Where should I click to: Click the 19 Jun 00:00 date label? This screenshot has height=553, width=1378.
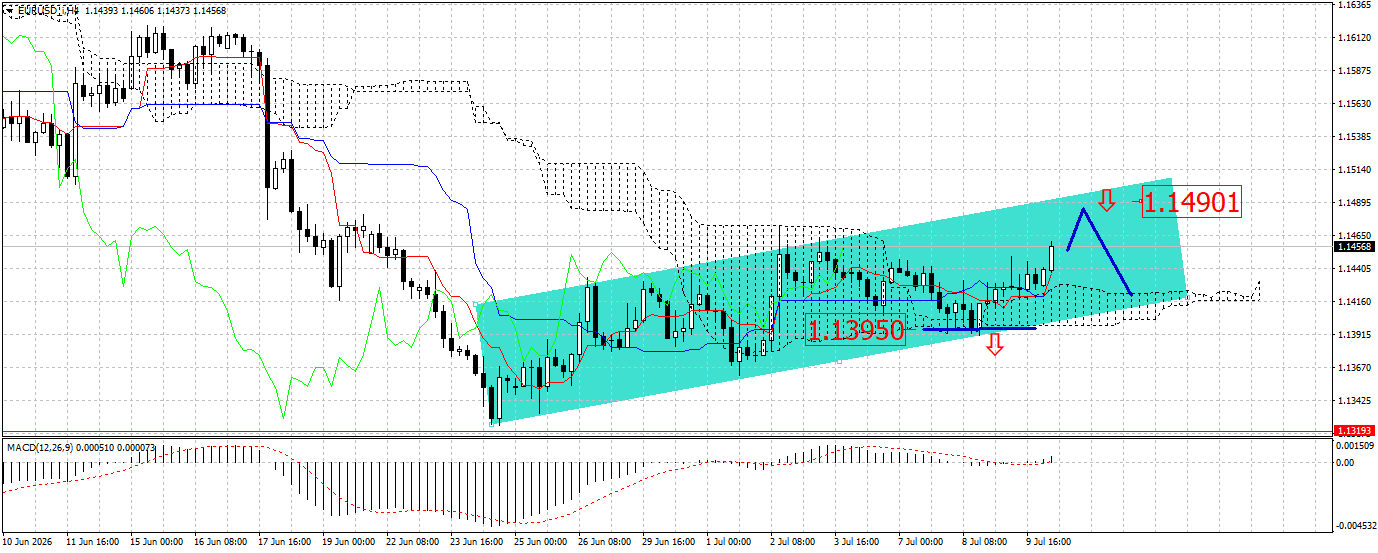click(348, 542)
